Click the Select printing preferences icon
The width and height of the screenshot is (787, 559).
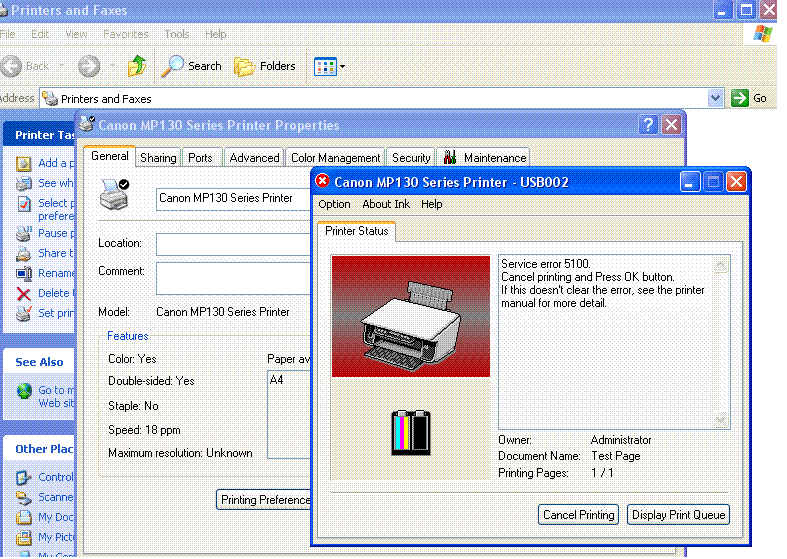(24, 204)
